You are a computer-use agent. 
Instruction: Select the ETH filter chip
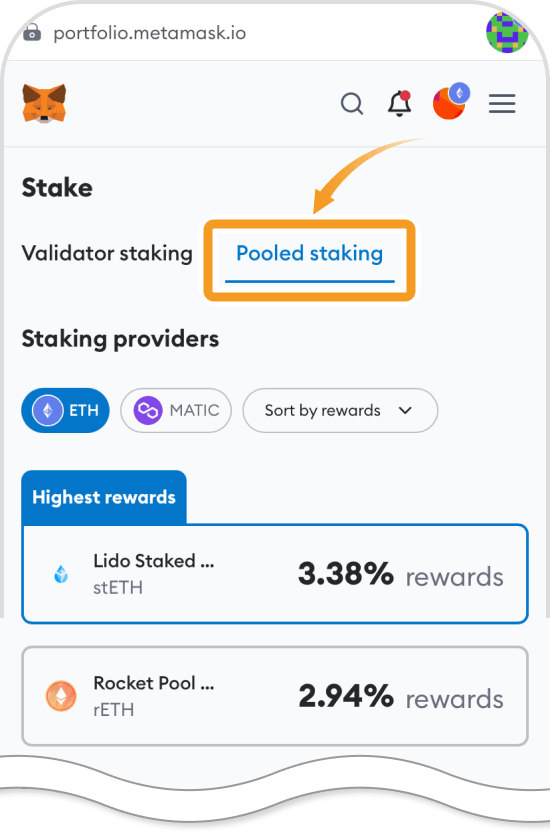coord(65,410)
